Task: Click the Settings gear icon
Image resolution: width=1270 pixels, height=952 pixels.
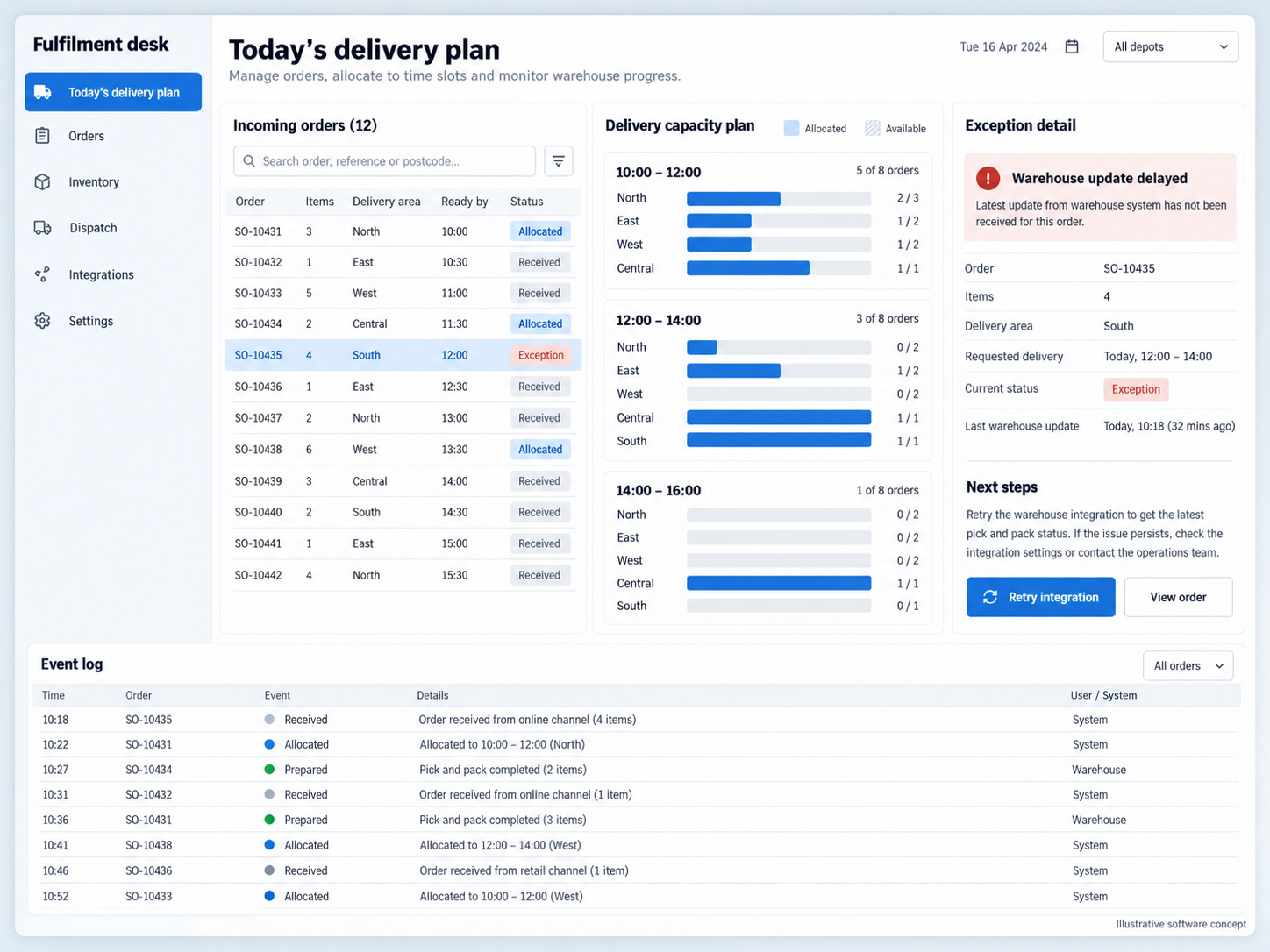Action: pyautogui.click(x=42, y=321)
